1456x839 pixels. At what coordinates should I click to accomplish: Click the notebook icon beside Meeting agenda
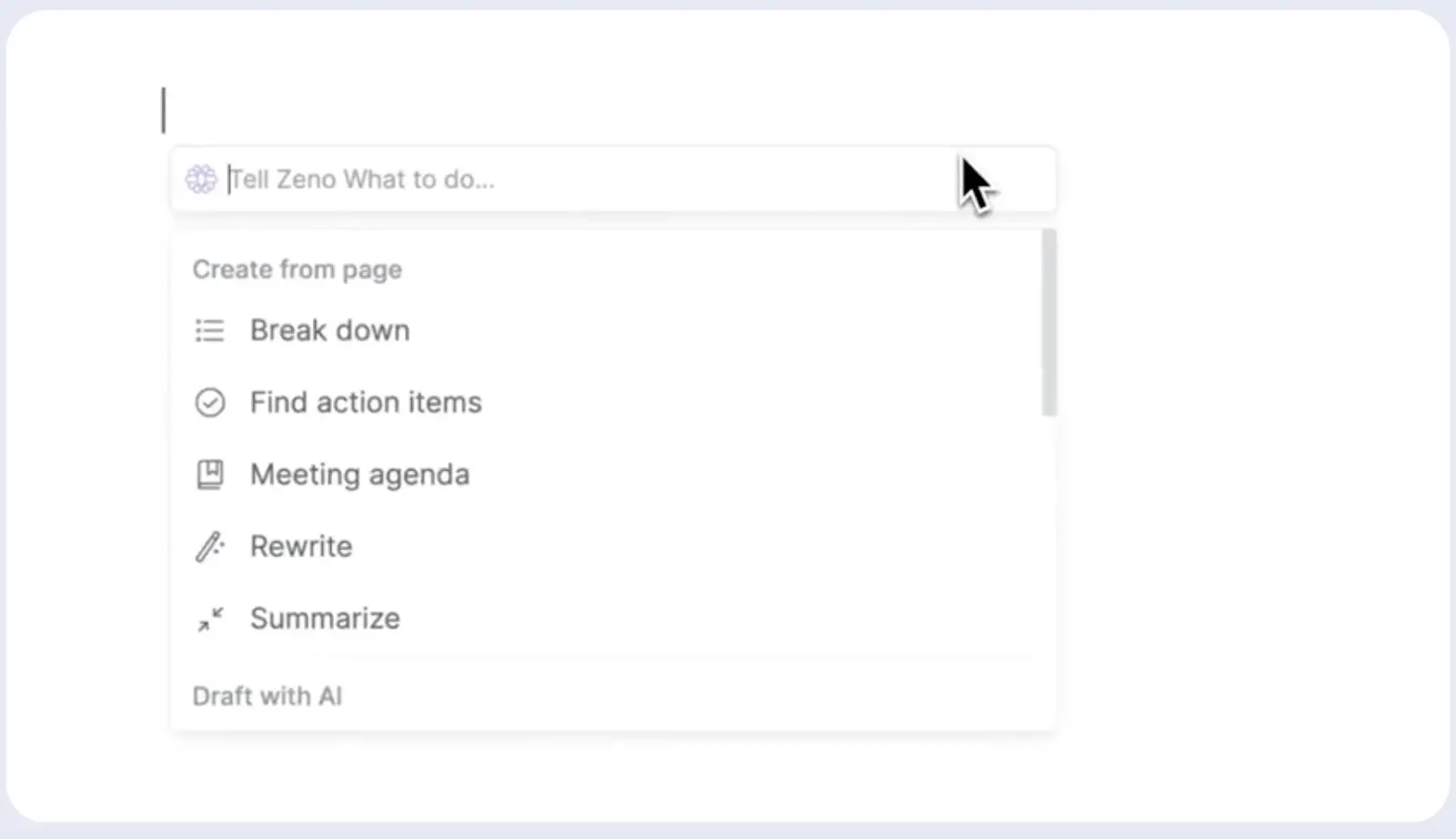pos(209,474)
